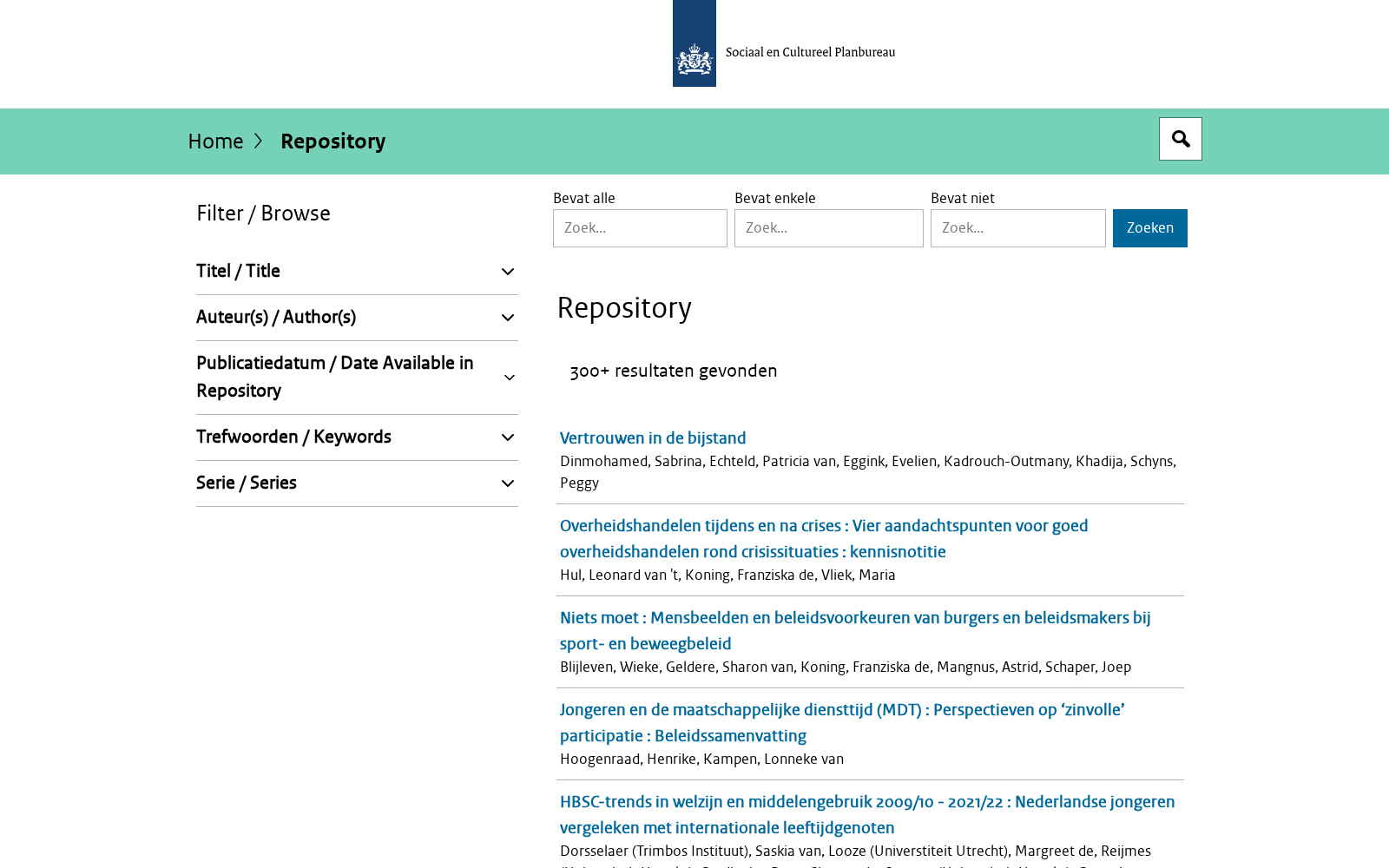Image resolution: width=1389 pixels, height=868 pixels.
Task: Go to Home in breadcrumb
Action: coord(215,141)
